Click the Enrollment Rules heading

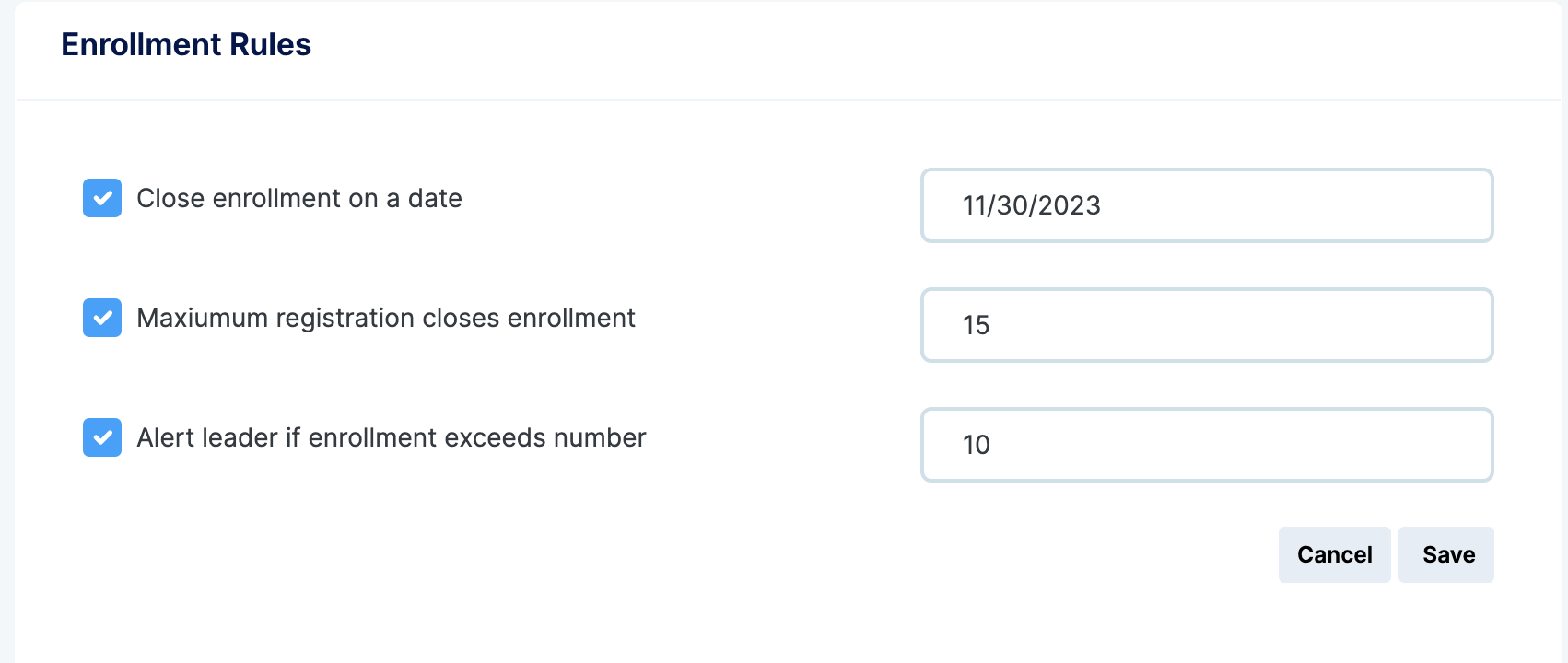point(186,44)
